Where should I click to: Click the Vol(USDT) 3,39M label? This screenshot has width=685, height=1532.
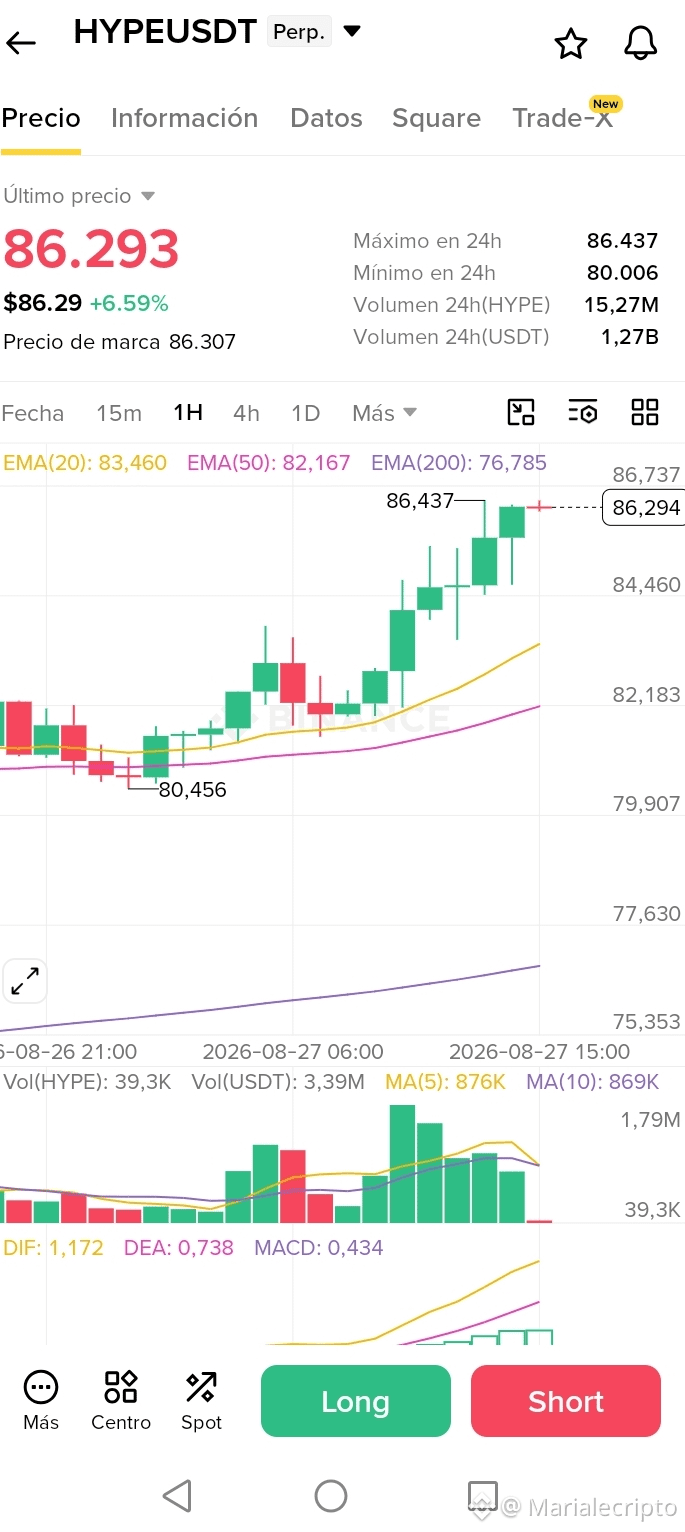[x=279, y=1082]
